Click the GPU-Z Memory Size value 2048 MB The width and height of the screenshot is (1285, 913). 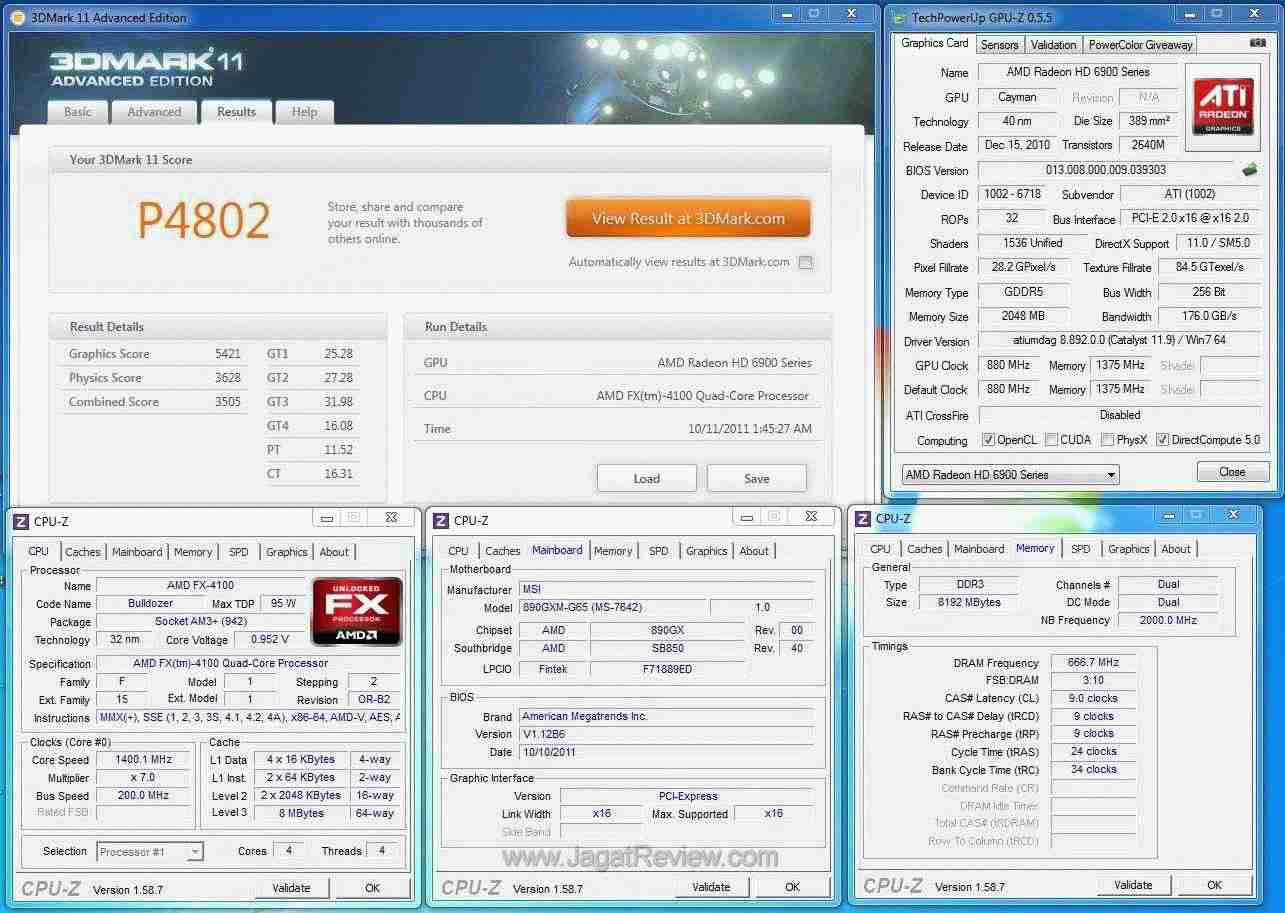click(x=1025, y=316)
